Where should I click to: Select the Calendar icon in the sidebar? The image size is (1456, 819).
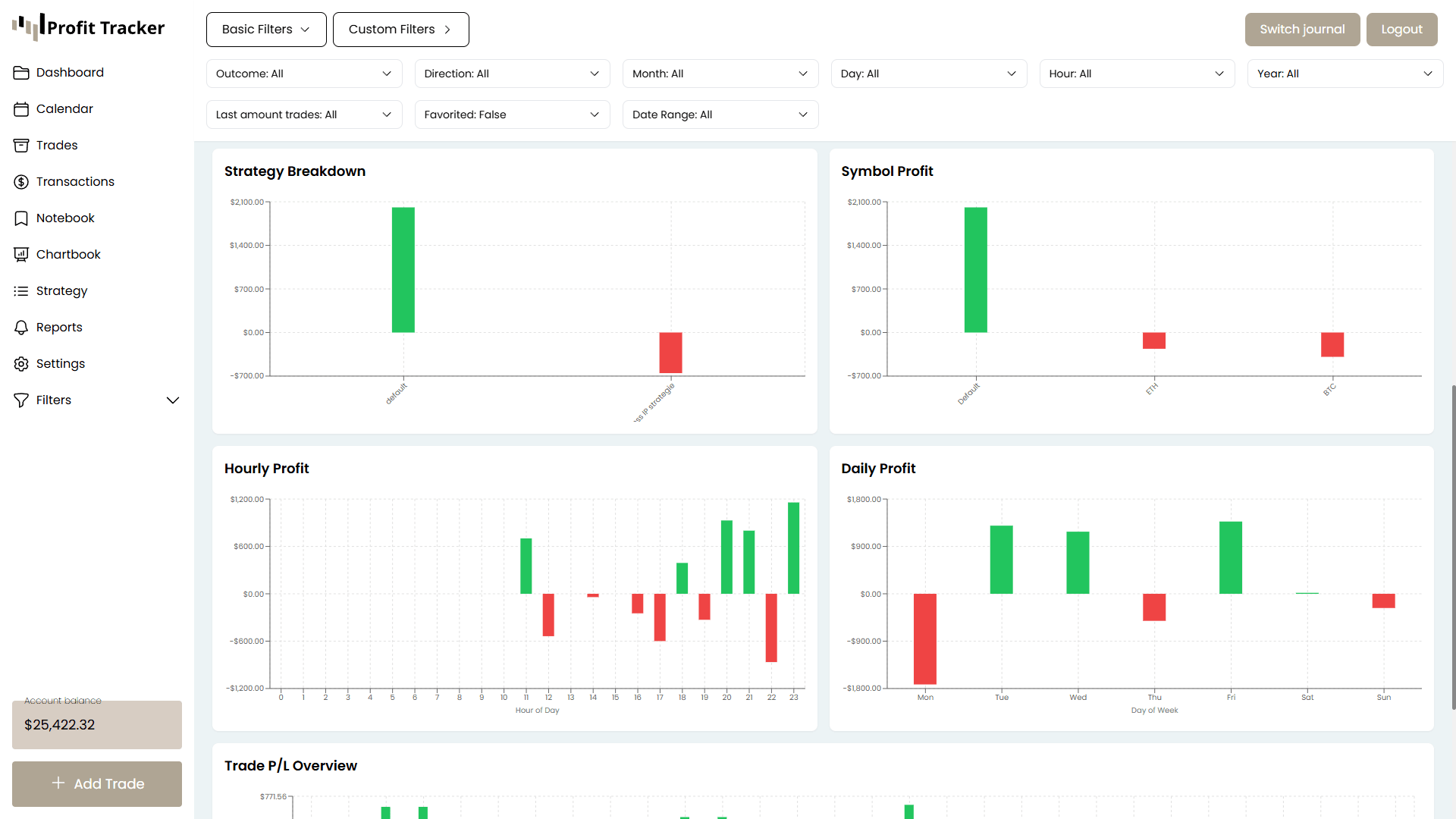pos(22,108)
